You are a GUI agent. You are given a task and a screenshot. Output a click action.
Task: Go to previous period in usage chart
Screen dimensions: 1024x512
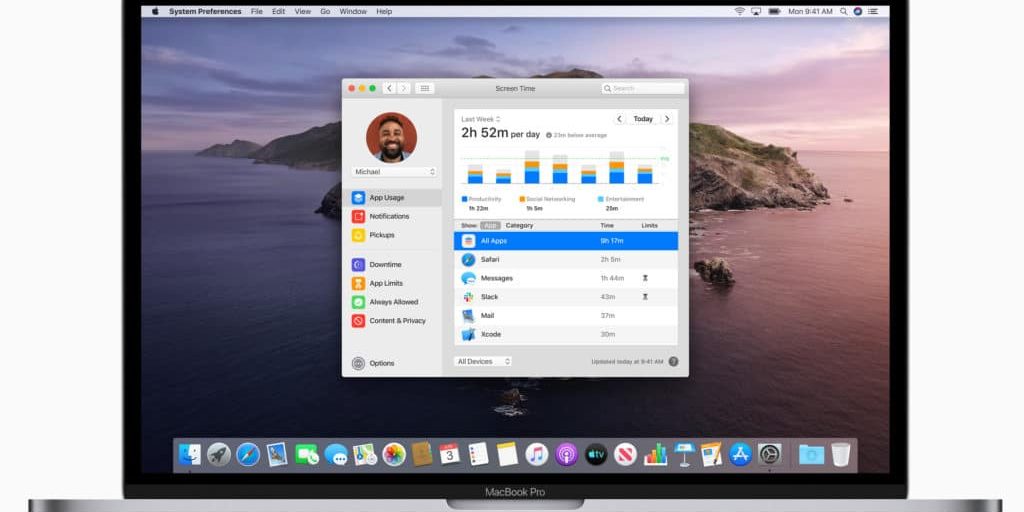coord(620,119)
